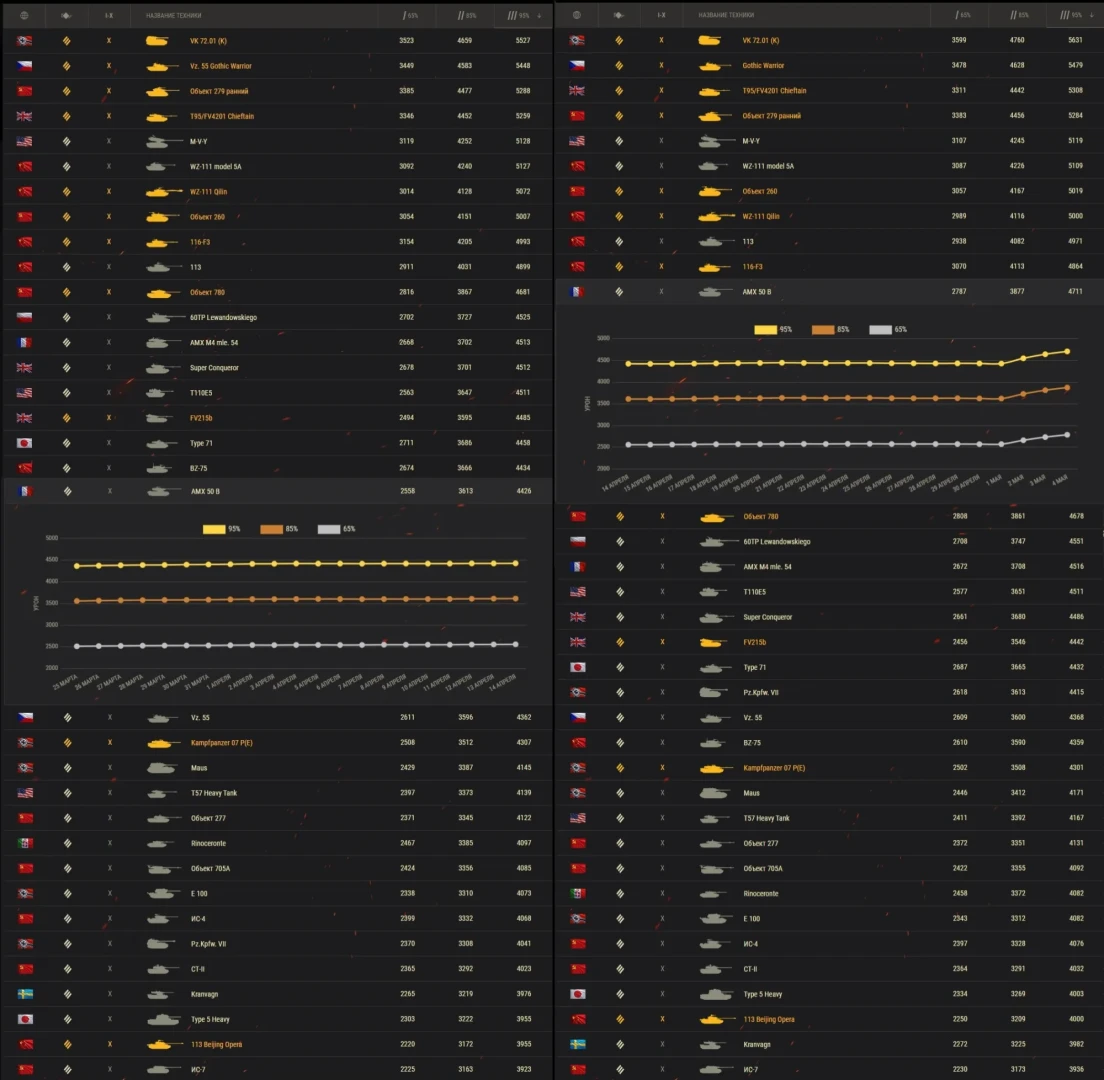The image size is (1104, 1080).
Task: Click yellow 95% color swatch in right chart legend
Action: (x=766, y=330)
